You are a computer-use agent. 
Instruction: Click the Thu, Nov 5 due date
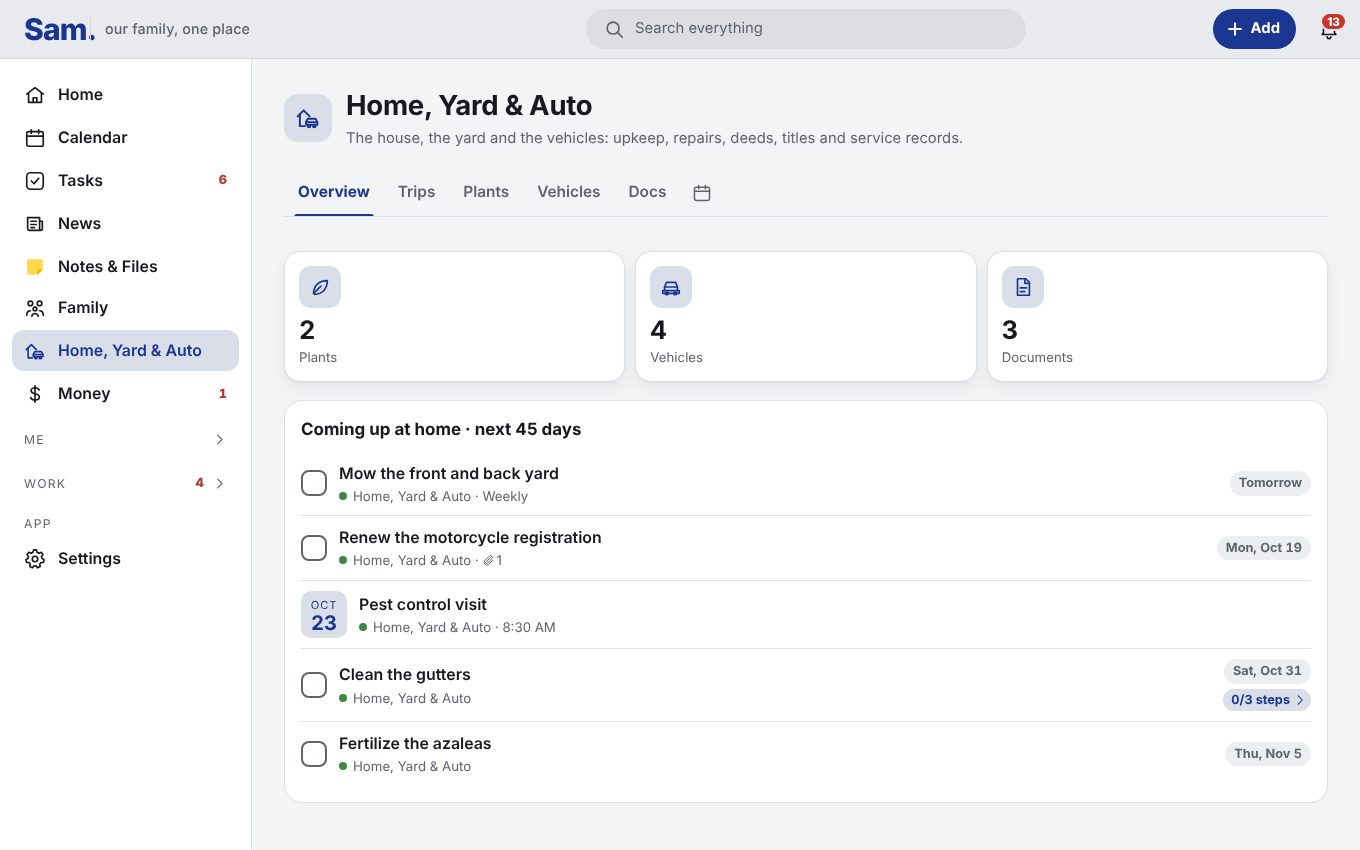pos(1268,754)
